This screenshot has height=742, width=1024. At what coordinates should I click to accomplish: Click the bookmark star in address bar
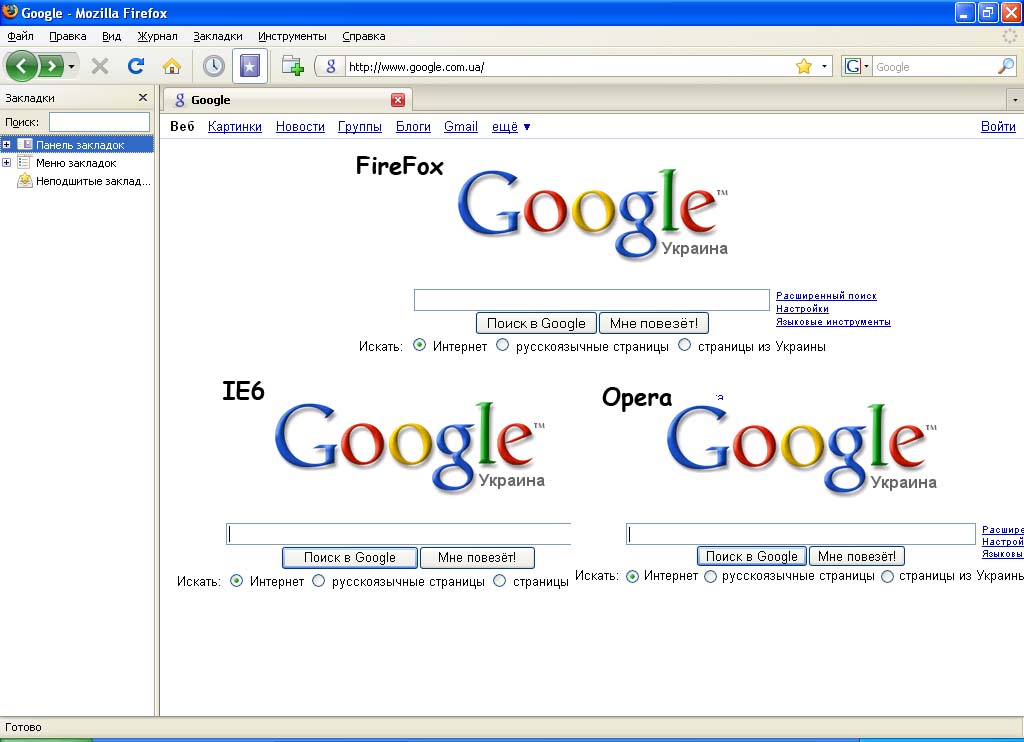coord(803,66)
